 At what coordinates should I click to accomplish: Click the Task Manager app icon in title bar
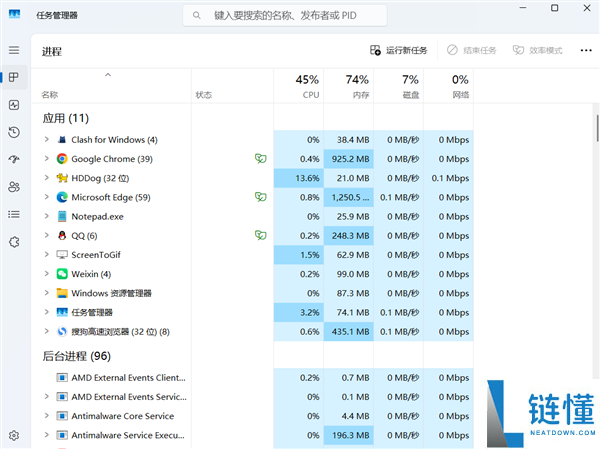point(14,15)
